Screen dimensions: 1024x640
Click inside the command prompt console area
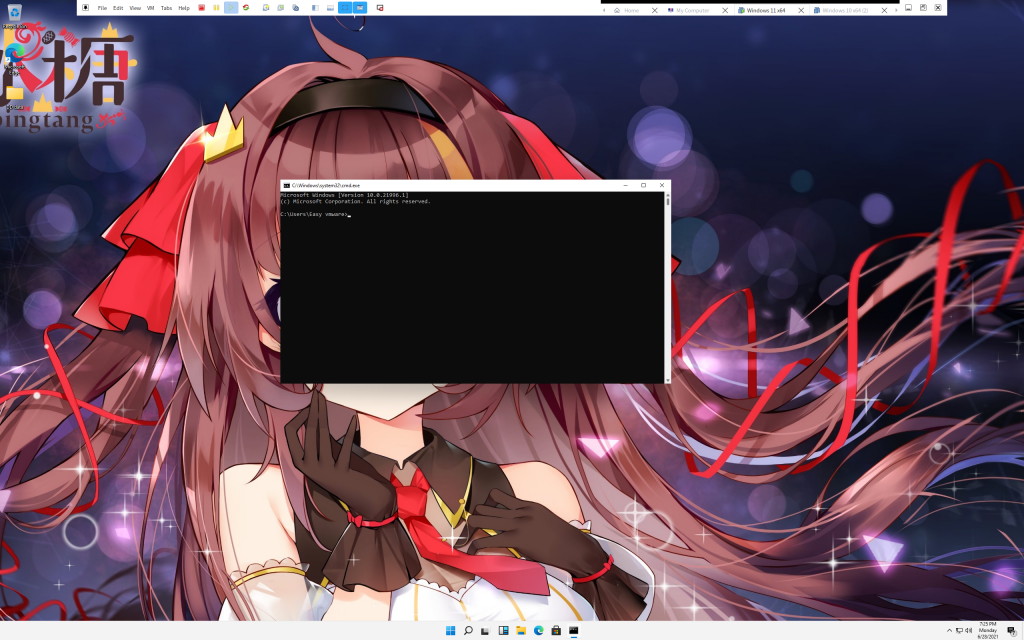472,287
